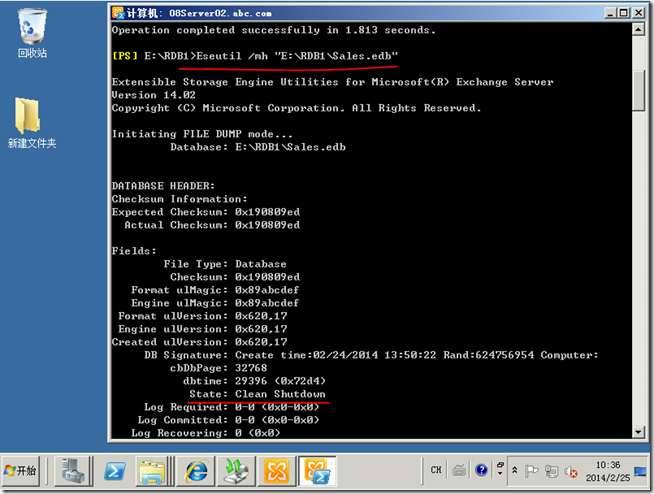Click the keyboard input method icon
This screenshot has width=654, height=494.
pyautogui.click(x=459, y=470)
